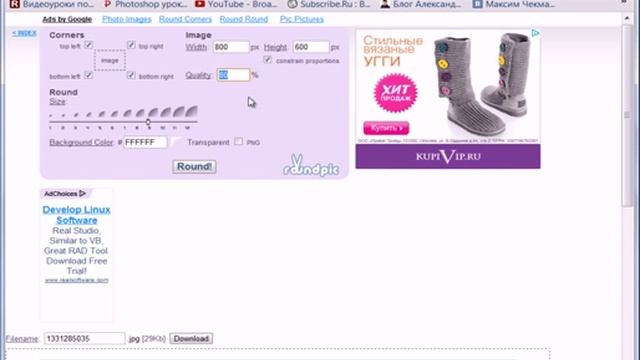Viewport: 640px width, 360px height.
Task: Open the Pic Pictures ad link
Action: click(302, 19)
